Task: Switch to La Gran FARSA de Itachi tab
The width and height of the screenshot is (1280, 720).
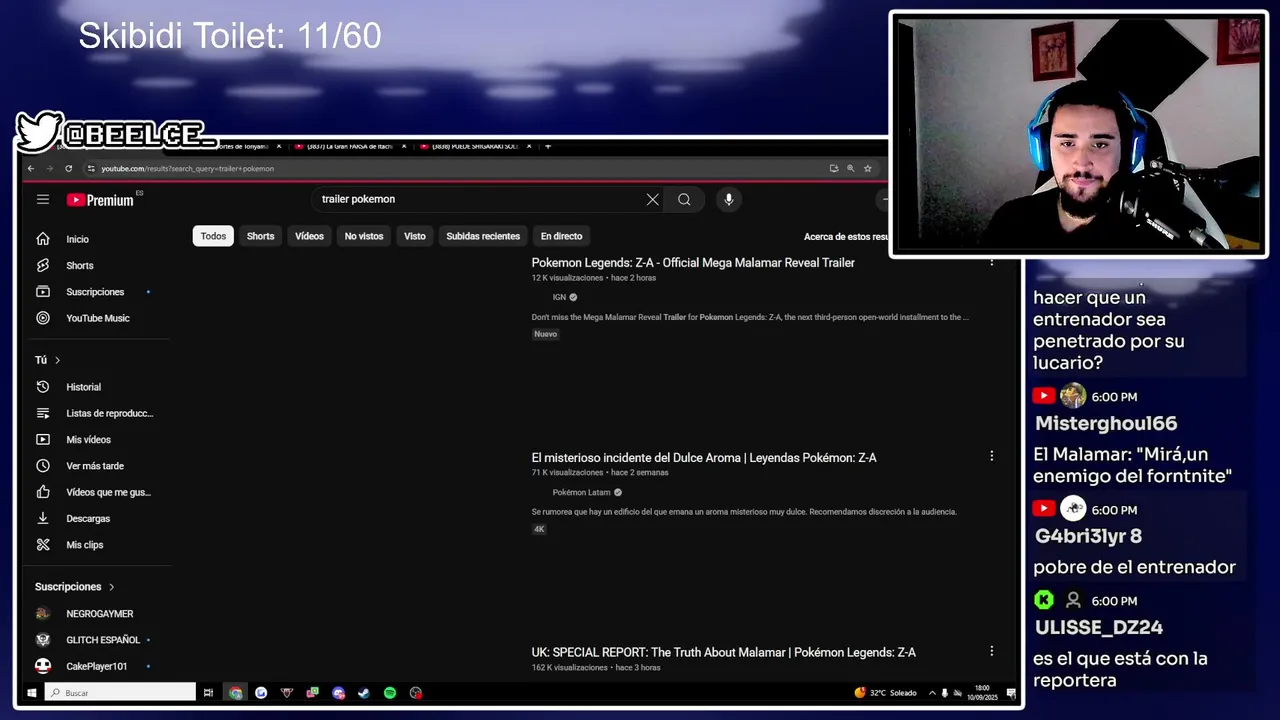Action: point(346,146)
